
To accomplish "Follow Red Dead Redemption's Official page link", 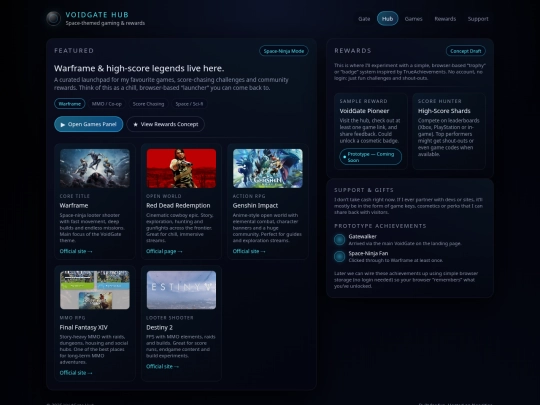I will (164, 251).
